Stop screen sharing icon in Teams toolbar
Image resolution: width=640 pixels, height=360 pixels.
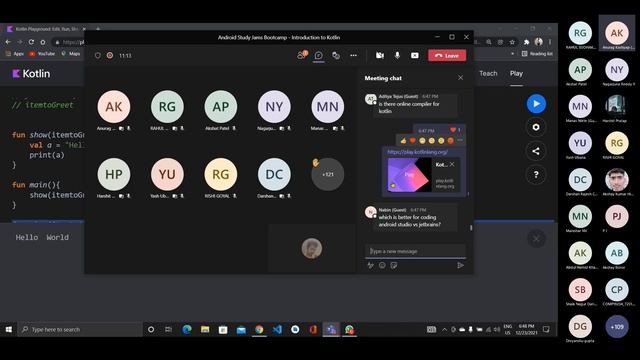pyautogui.click(x=415, y=55)
